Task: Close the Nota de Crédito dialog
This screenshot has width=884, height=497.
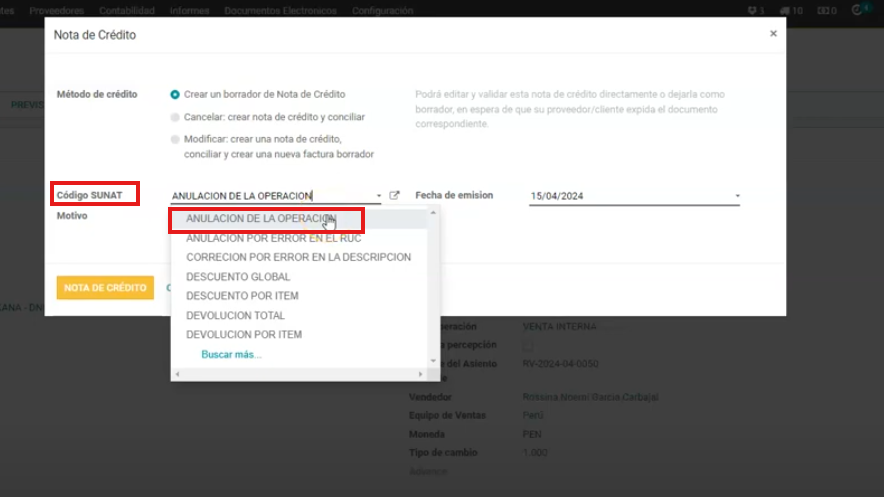Action: point(773,33)
